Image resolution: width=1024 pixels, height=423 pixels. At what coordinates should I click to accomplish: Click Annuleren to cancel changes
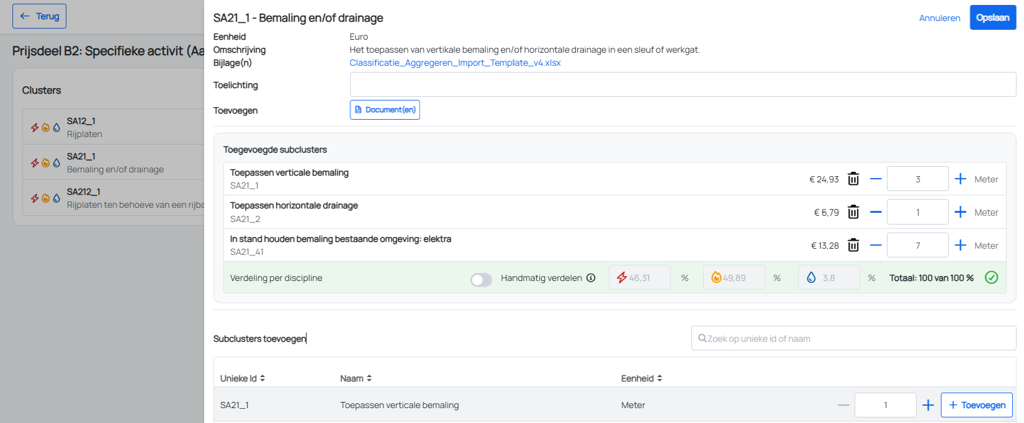pos(940,18)
